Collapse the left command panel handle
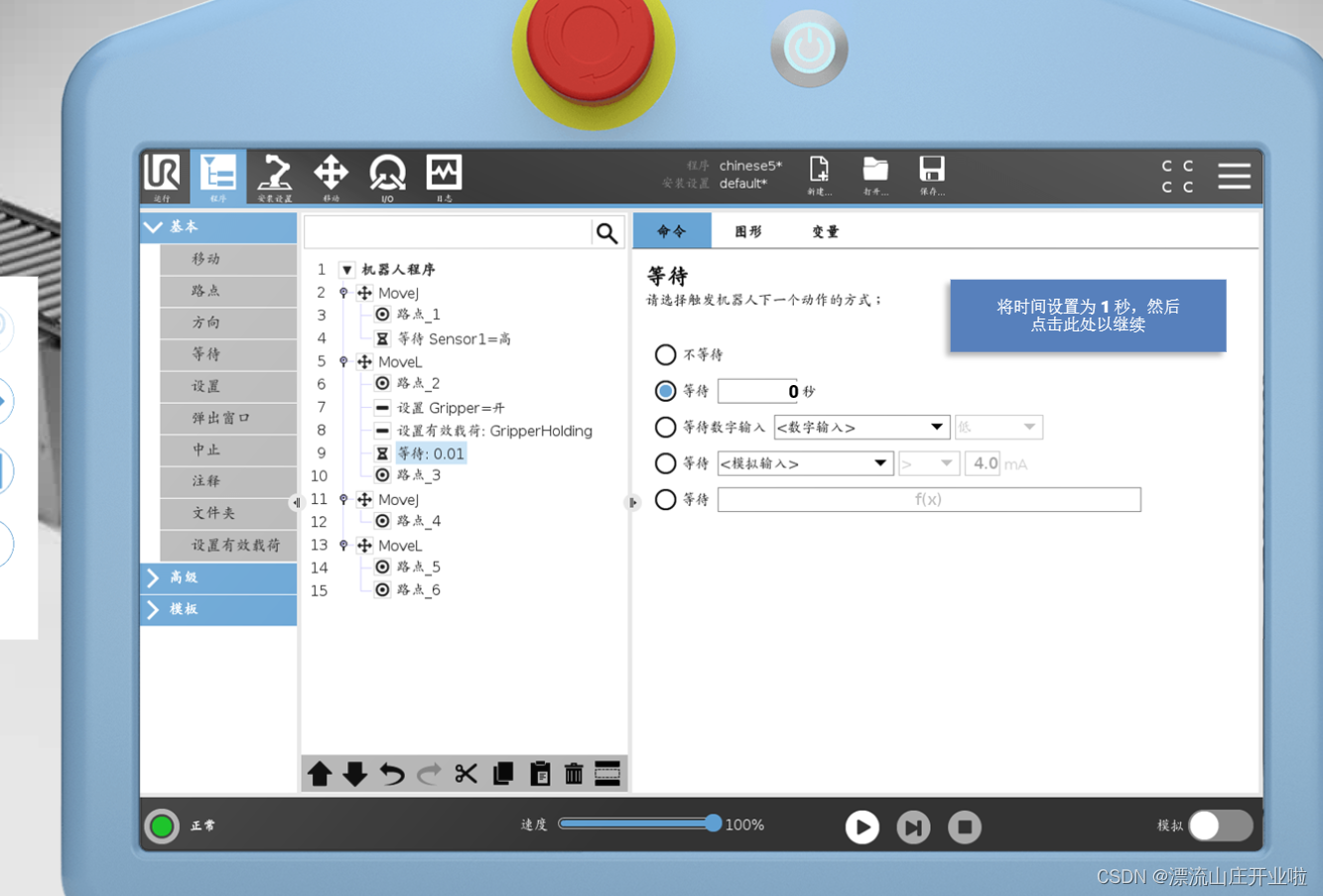The image size is (1323, 896). (x=296, y=503)
